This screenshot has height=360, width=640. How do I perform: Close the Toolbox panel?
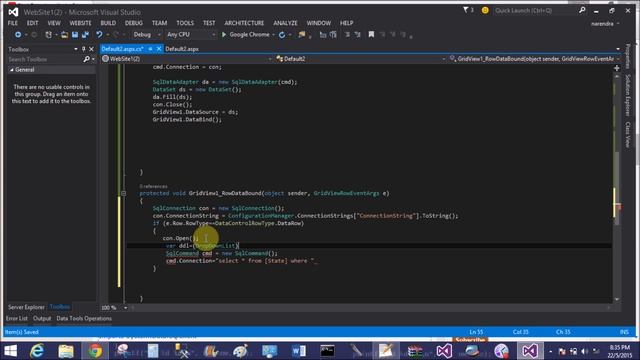tap(91, 49)
